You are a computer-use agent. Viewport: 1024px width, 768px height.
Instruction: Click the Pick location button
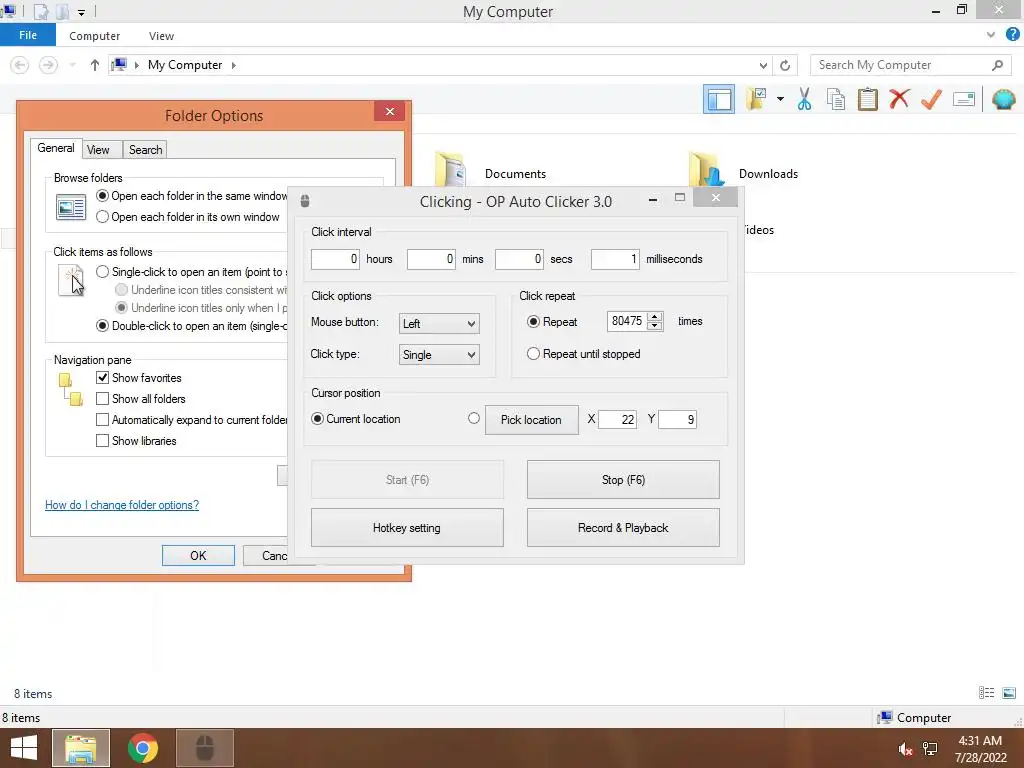531,420
